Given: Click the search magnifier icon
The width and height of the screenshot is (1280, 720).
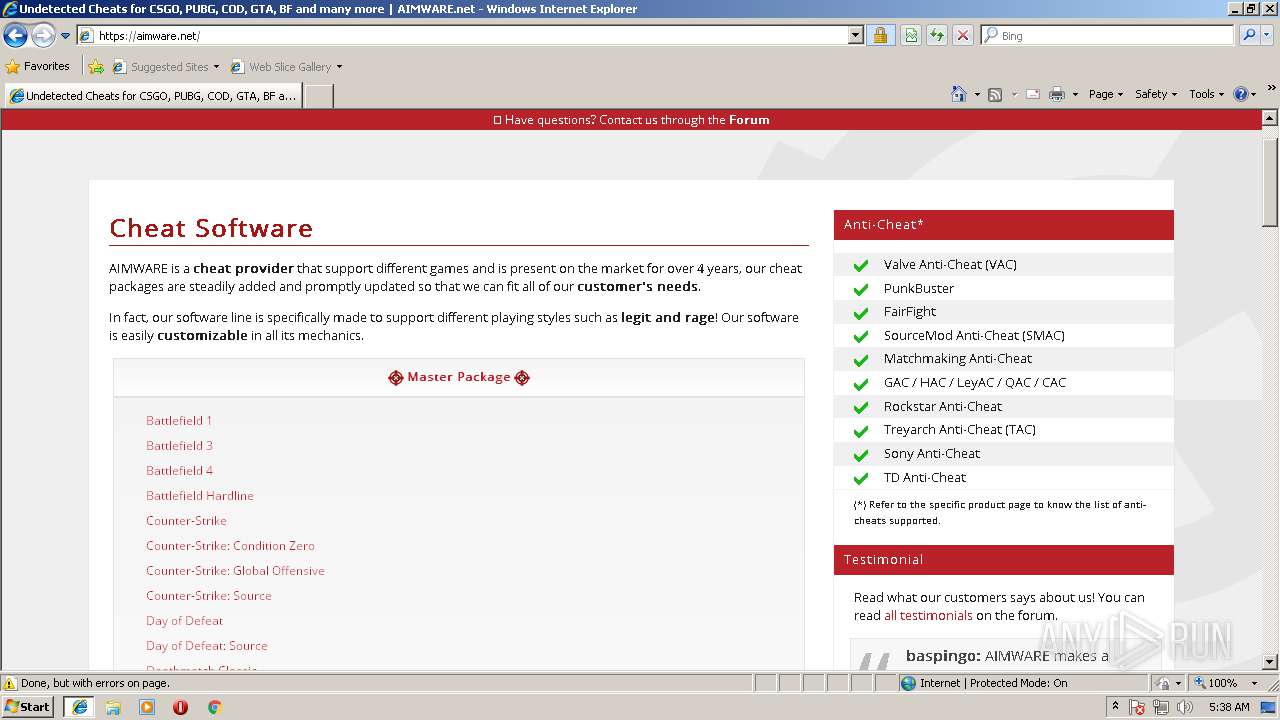Looking at the screenshot, I should (1248, 36).
